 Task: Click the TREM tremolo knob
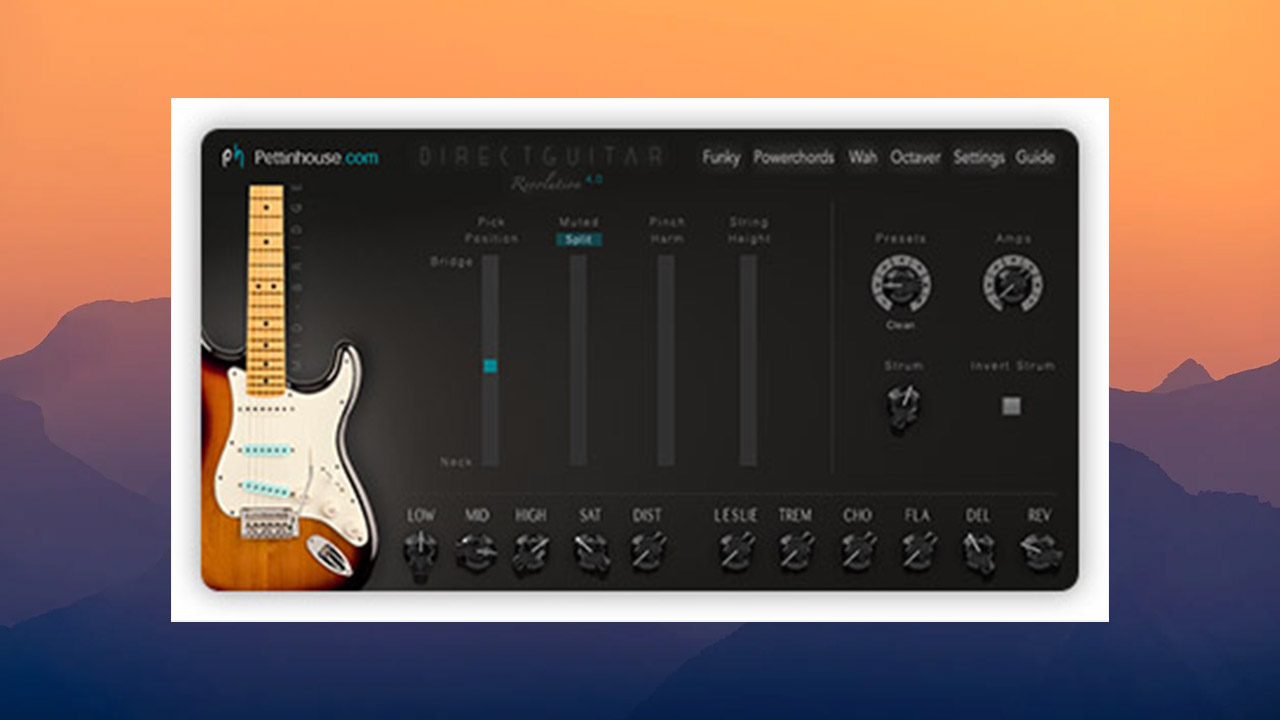(x=796, y=548)
